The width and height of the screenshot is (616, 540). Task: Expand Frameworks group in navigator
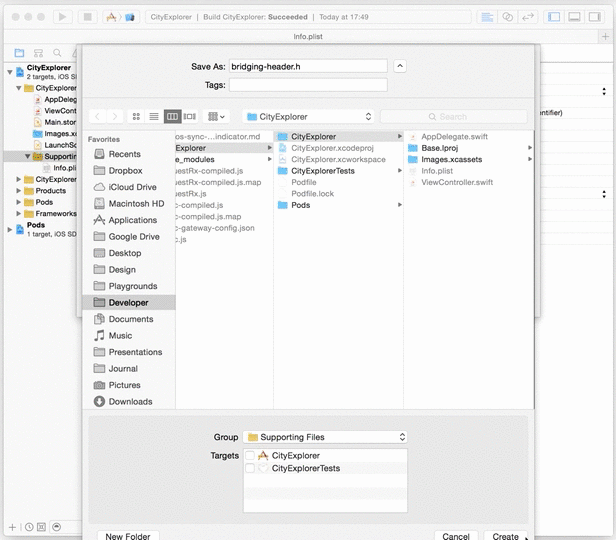[x=18, y=213]
